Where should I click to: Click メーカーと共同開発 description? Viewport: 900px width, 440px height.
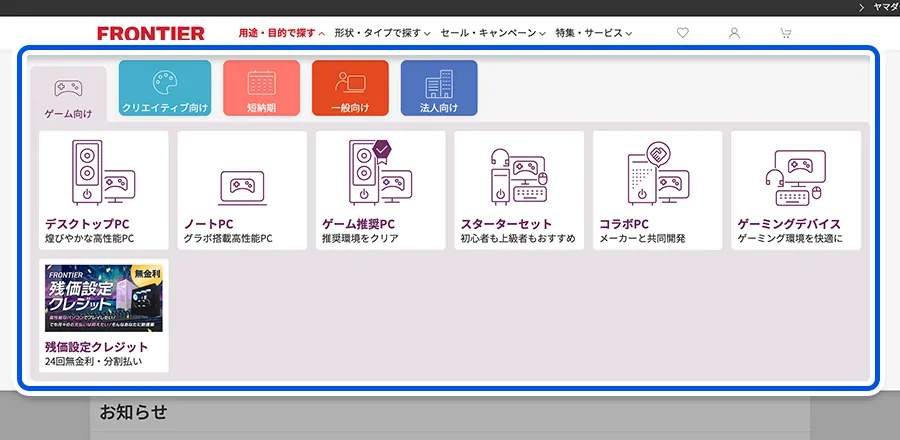(x=642, y=239)
